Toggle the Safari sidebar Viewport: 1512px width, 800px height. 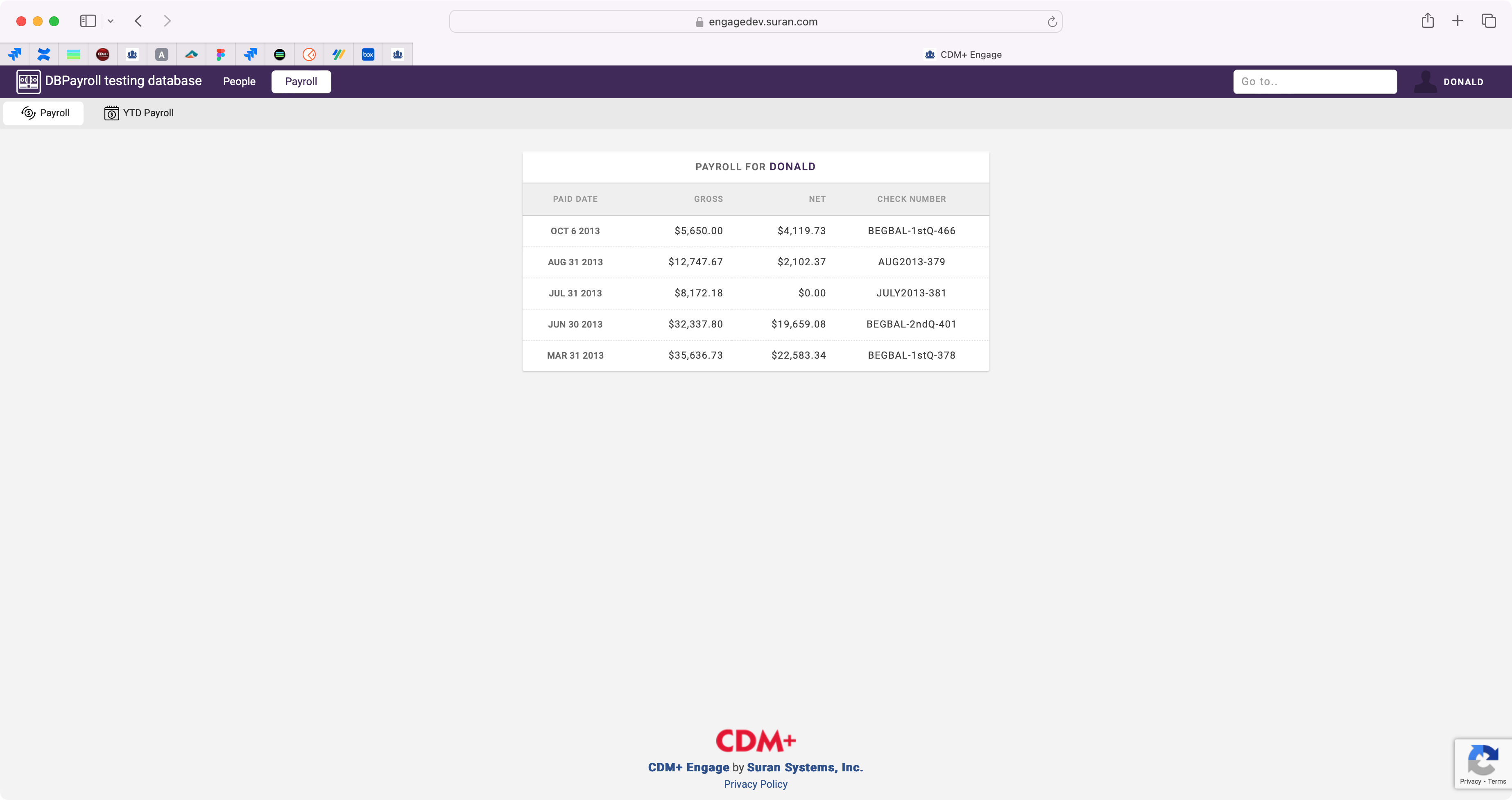(88, 21)
